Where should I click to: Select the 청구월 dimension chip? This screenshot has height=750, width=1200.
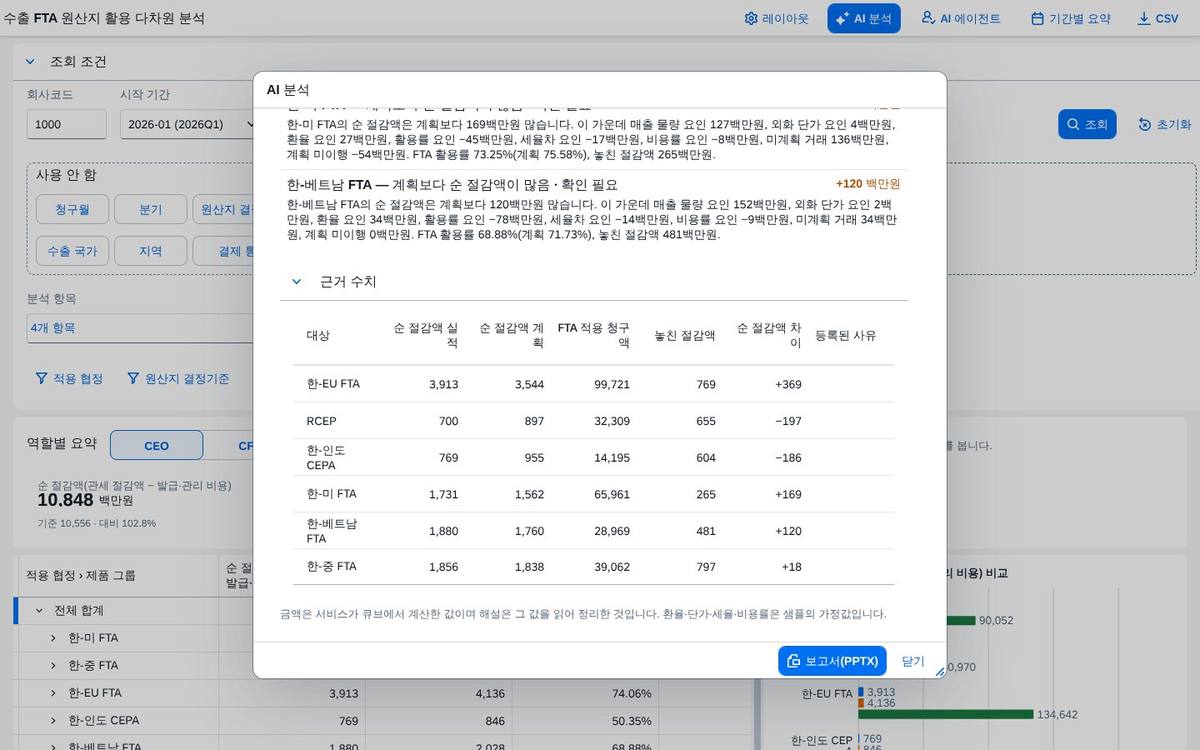pyautogui.click(x=72, y=210)
